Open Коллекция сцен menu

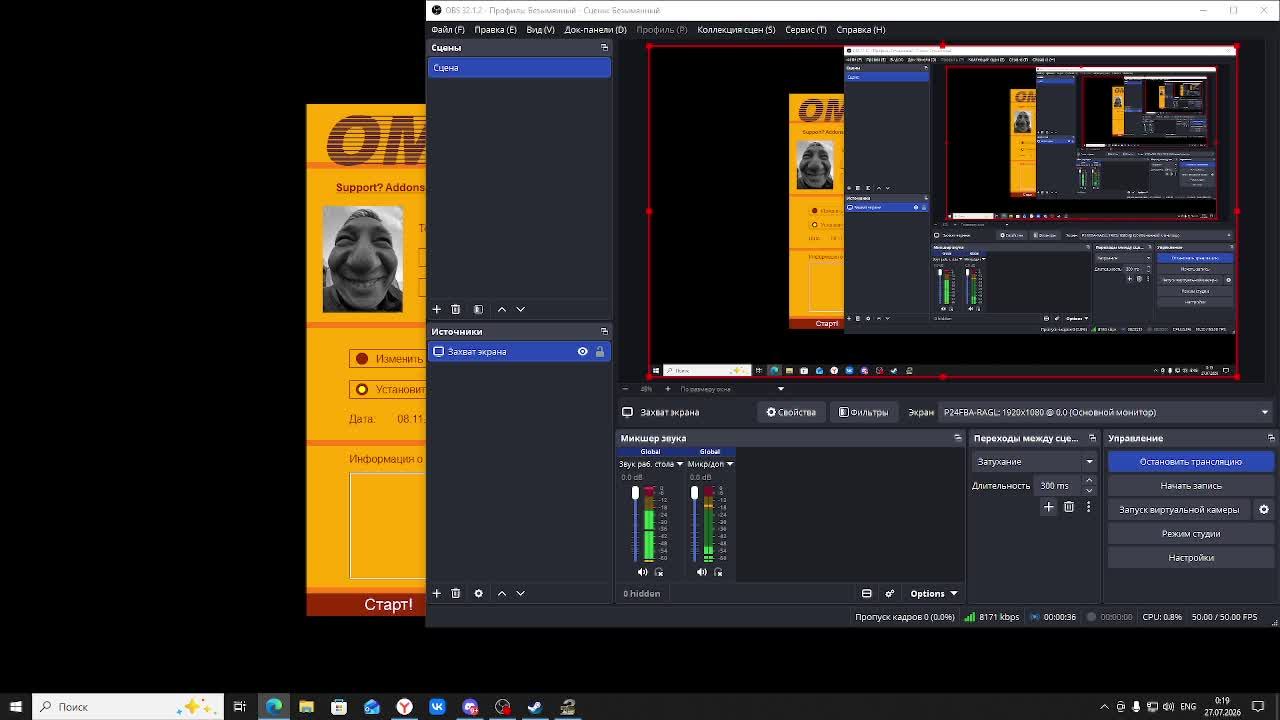point(736,29)
